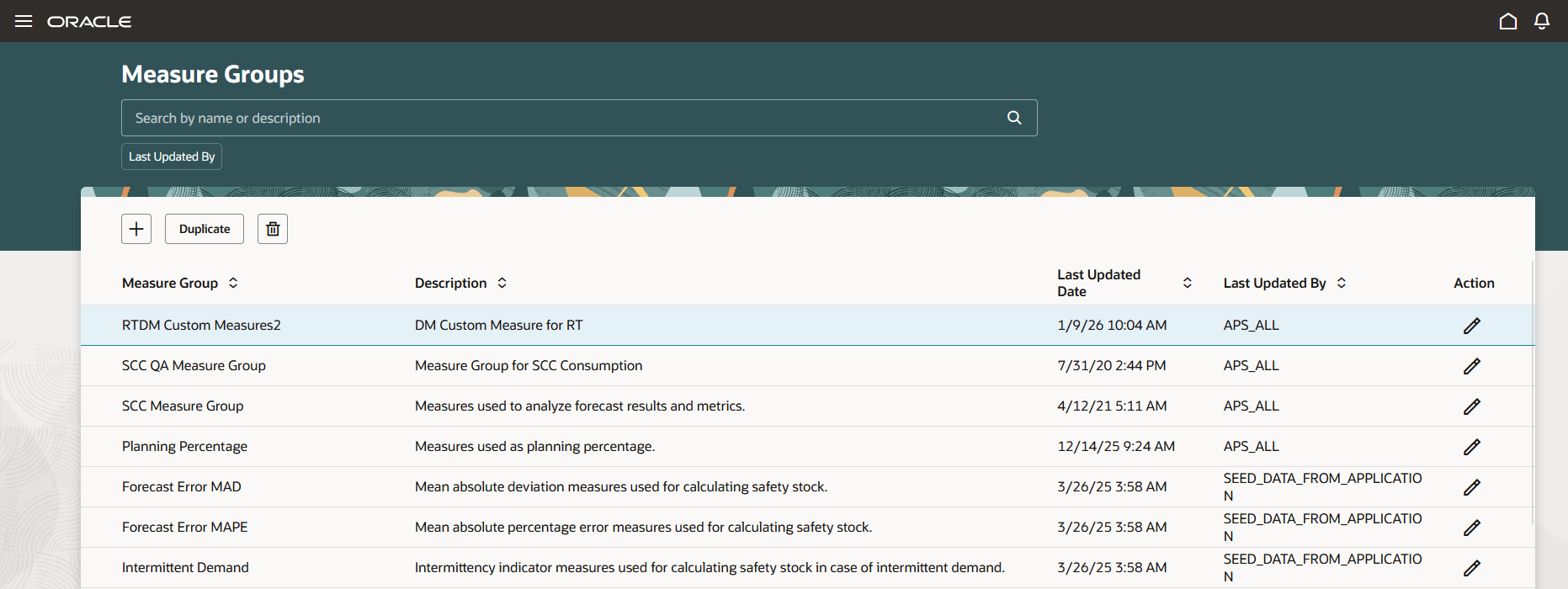This screenshot has height=589, width=1568.
Task: Edit the SCC QA Measure Group row
Action: click(x=1471, y=366)
